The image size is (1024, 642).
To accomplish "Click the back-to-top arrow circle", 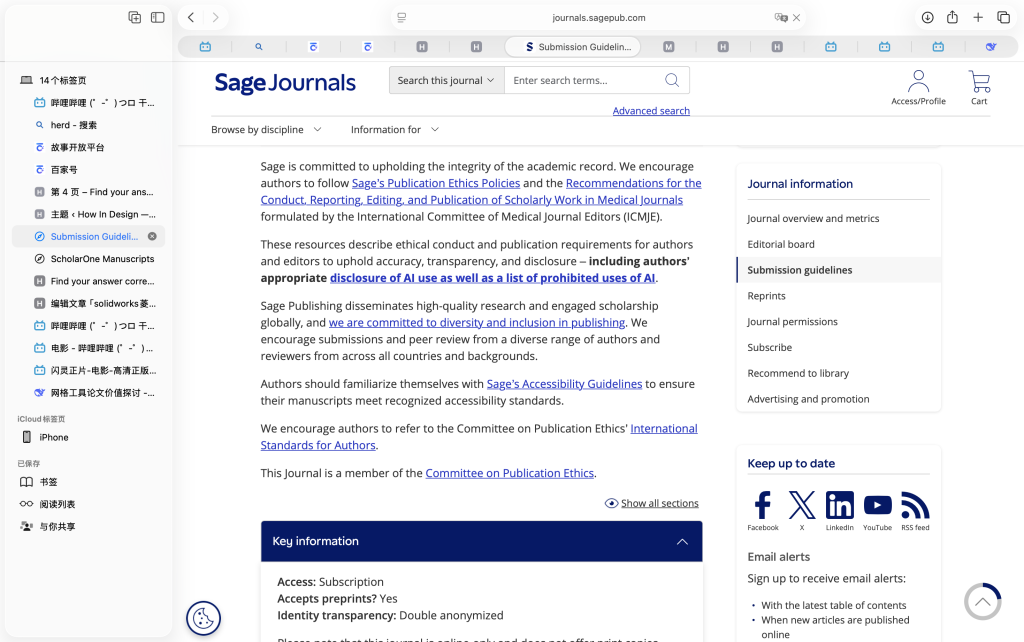I will click(x=982, y=602).
